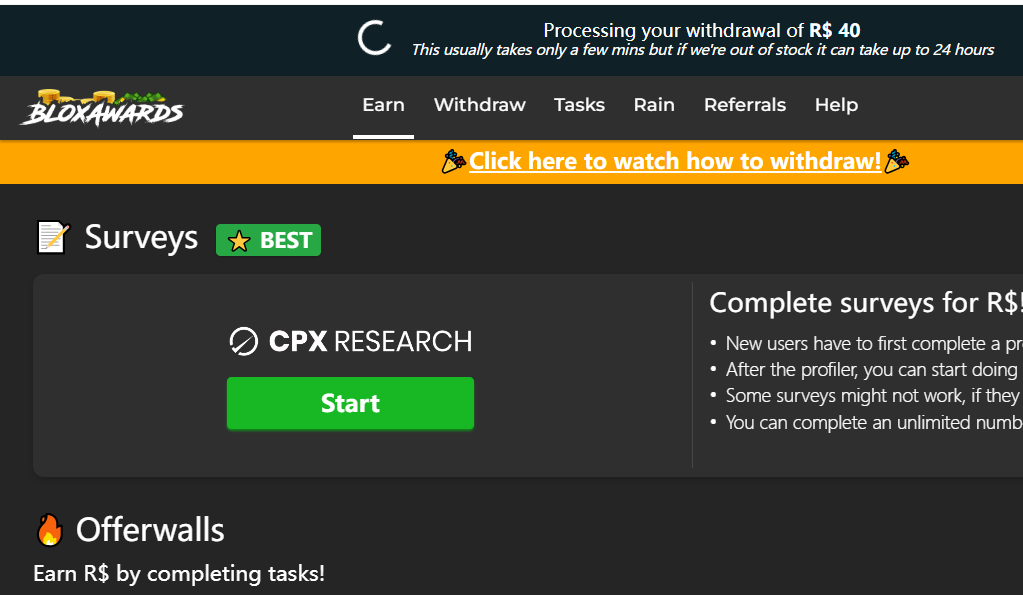This screenshot has width=1023, height=595.
Task: Click the 'Offerwalls' section heading
Action: click(x=150, y=530)
